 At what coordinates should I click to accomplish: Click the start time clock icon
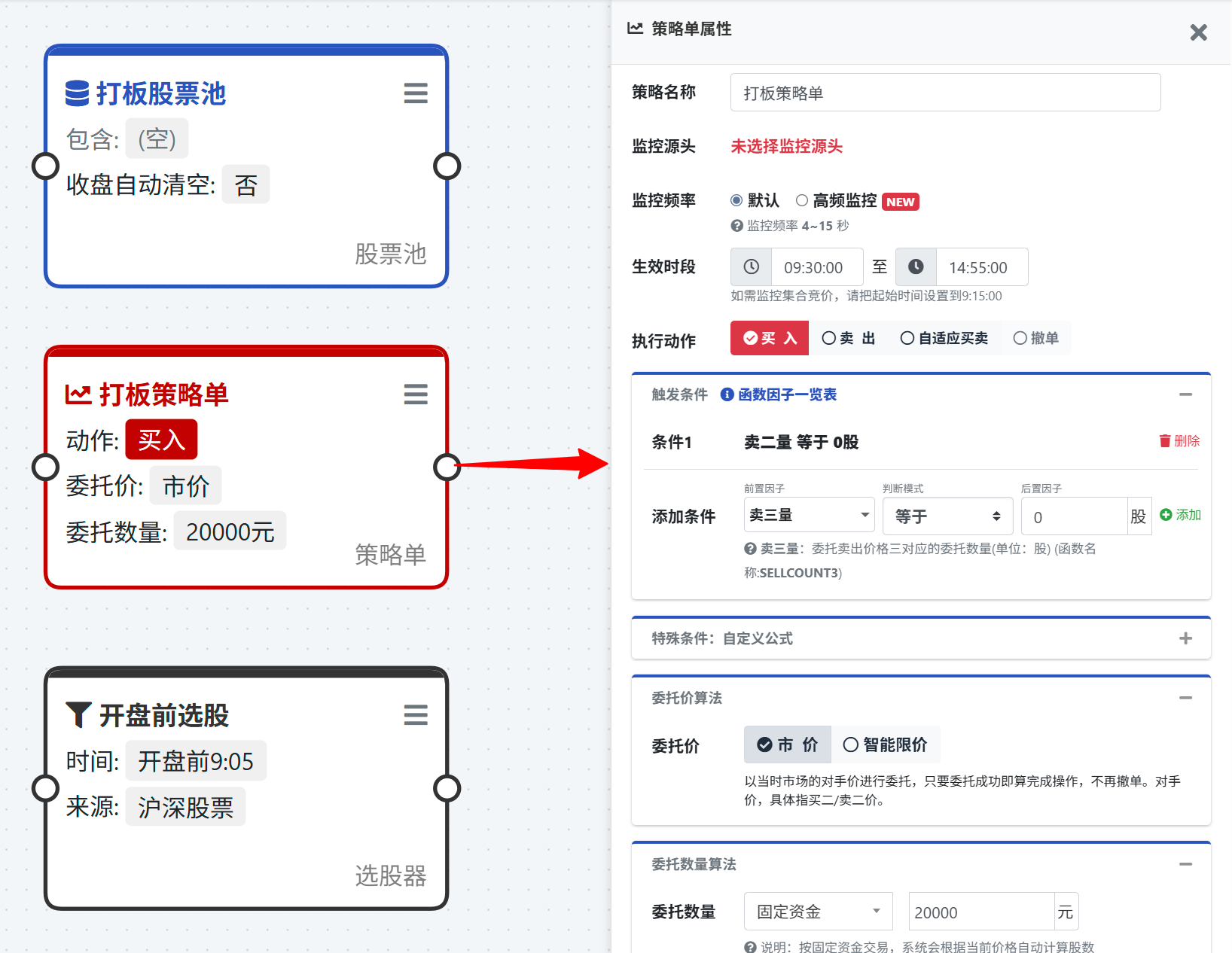(751, 267)
